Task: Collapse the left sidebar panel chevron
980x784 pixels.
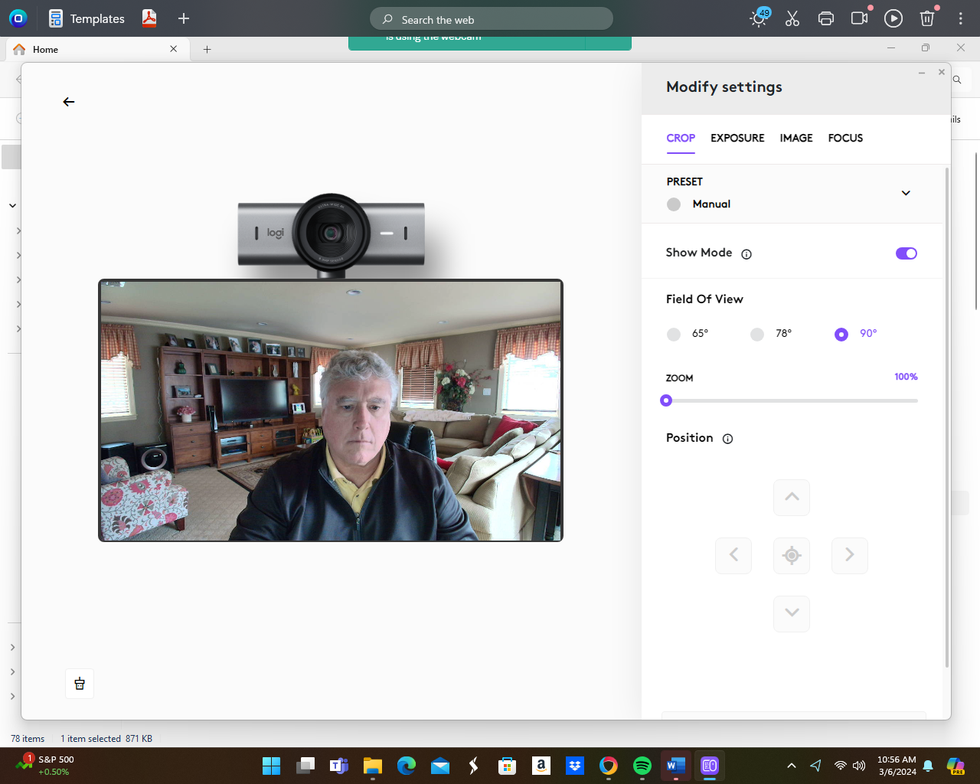Action: coord(13,205)
